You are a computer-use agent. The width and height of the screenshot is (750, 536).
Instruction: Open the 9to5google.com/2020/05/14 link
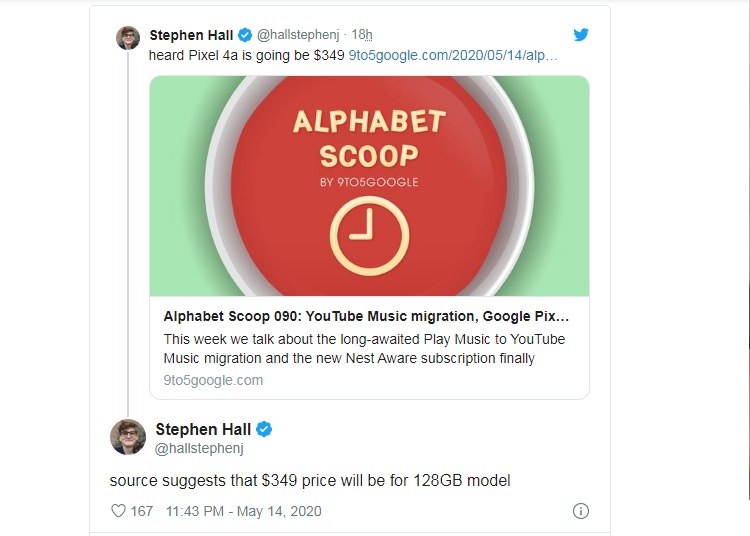[453, 55]
